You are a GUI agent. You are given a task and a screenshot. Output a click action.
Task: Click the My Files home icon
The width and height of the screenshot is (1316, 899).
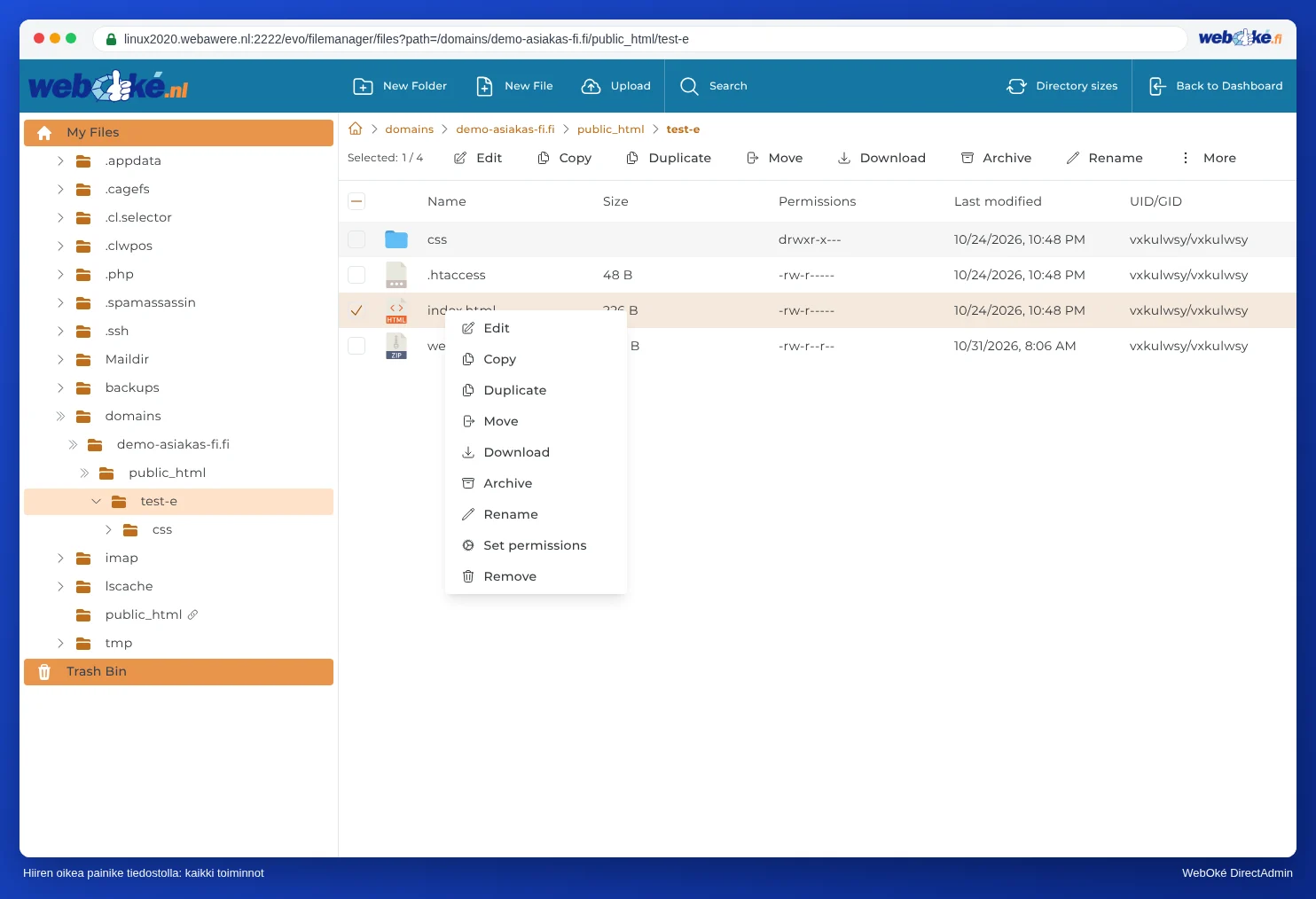tap(44, 133)
